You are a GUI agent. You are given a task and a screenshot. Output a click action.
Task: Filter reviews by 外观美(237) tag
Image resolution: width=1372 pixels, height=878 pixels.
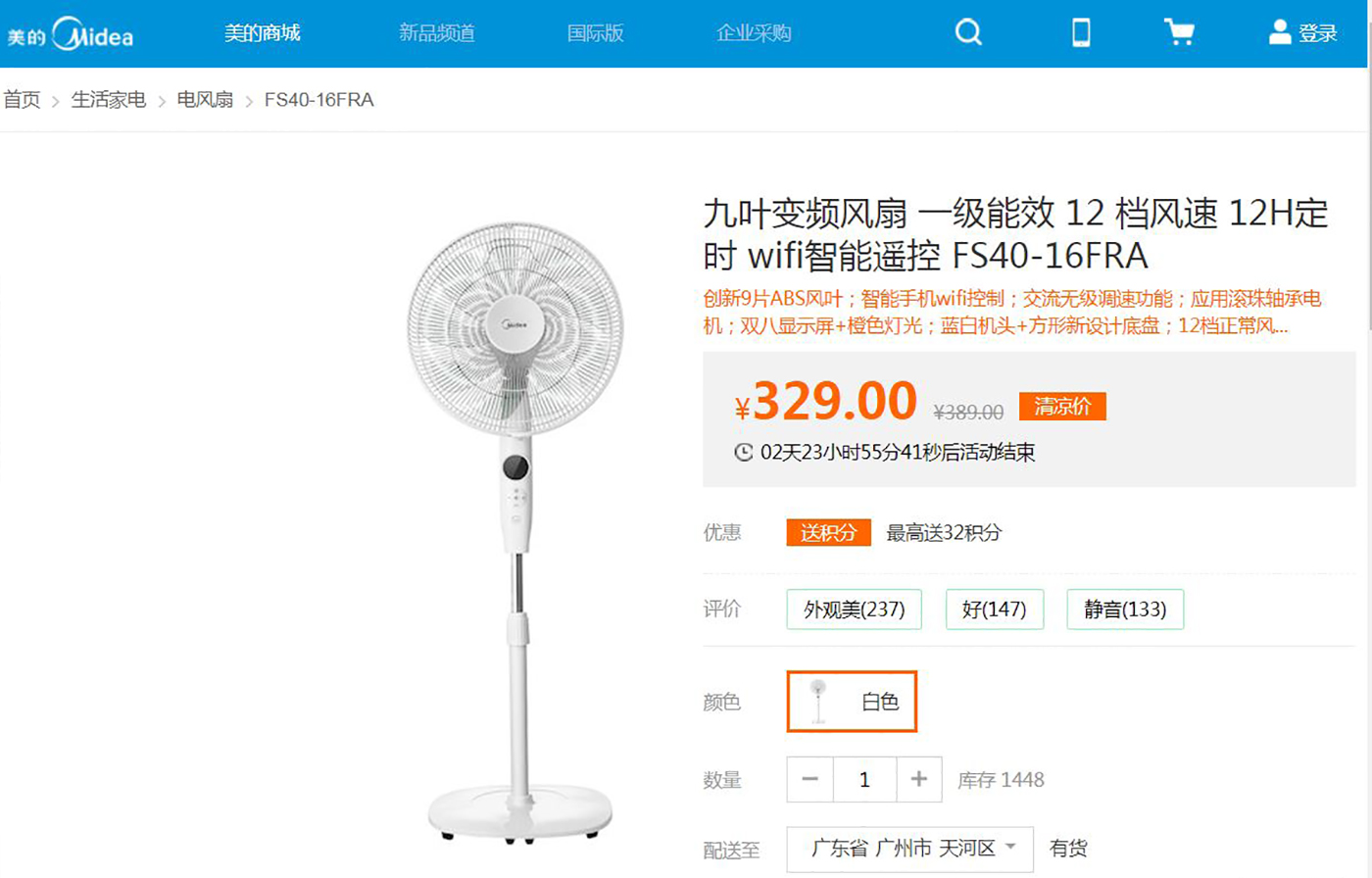[854, 610]
